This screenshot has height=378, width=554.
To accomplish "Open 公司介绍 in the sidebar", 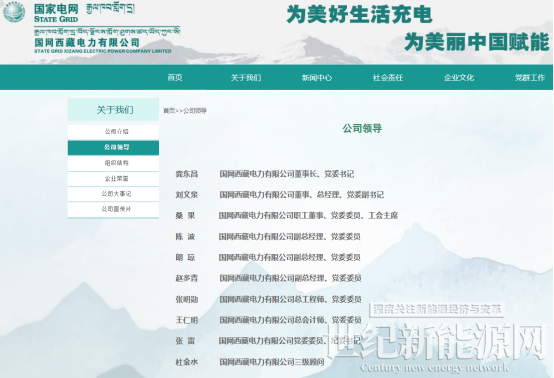I will click(113, 132).
